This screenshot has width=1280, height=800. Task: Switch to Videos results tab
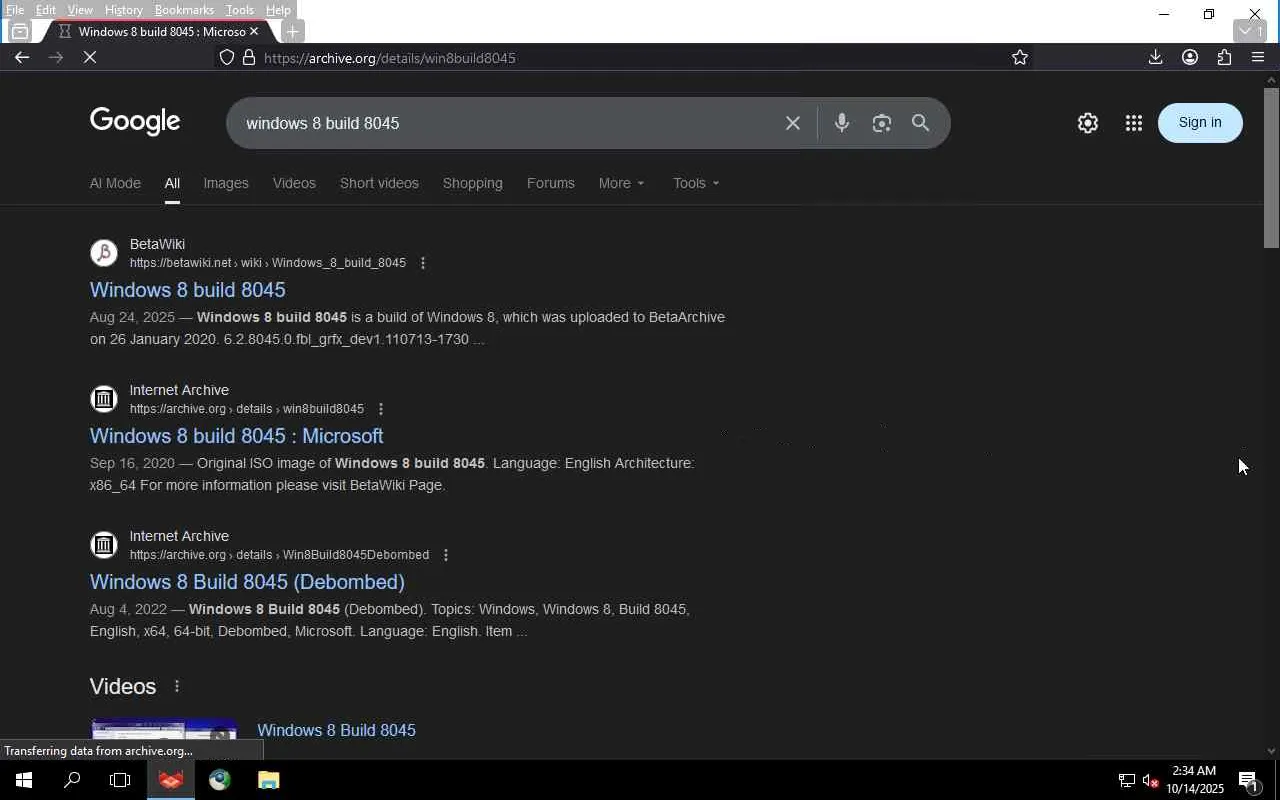point(294,183)
